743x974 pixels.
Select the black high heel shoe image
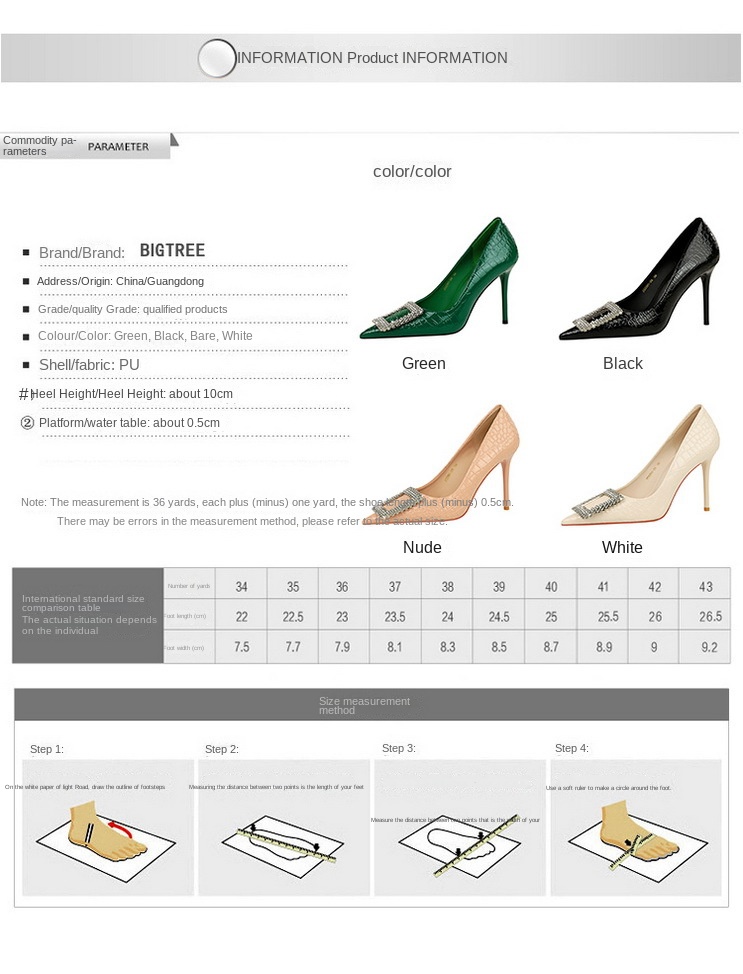click(639, 278)
